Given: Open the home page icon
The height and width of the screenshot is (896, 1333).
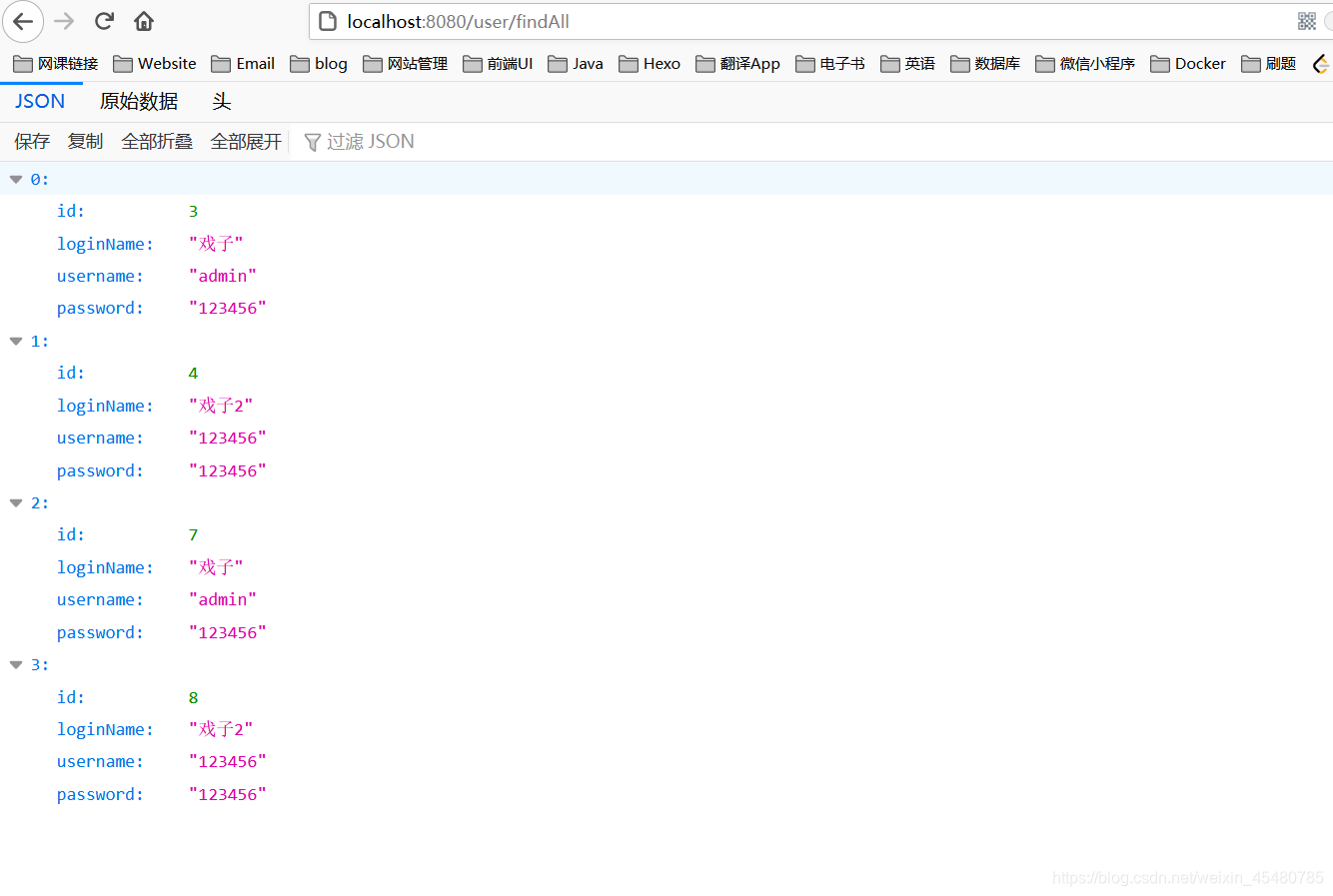Looking at the screenshot, I should [144, 21].
